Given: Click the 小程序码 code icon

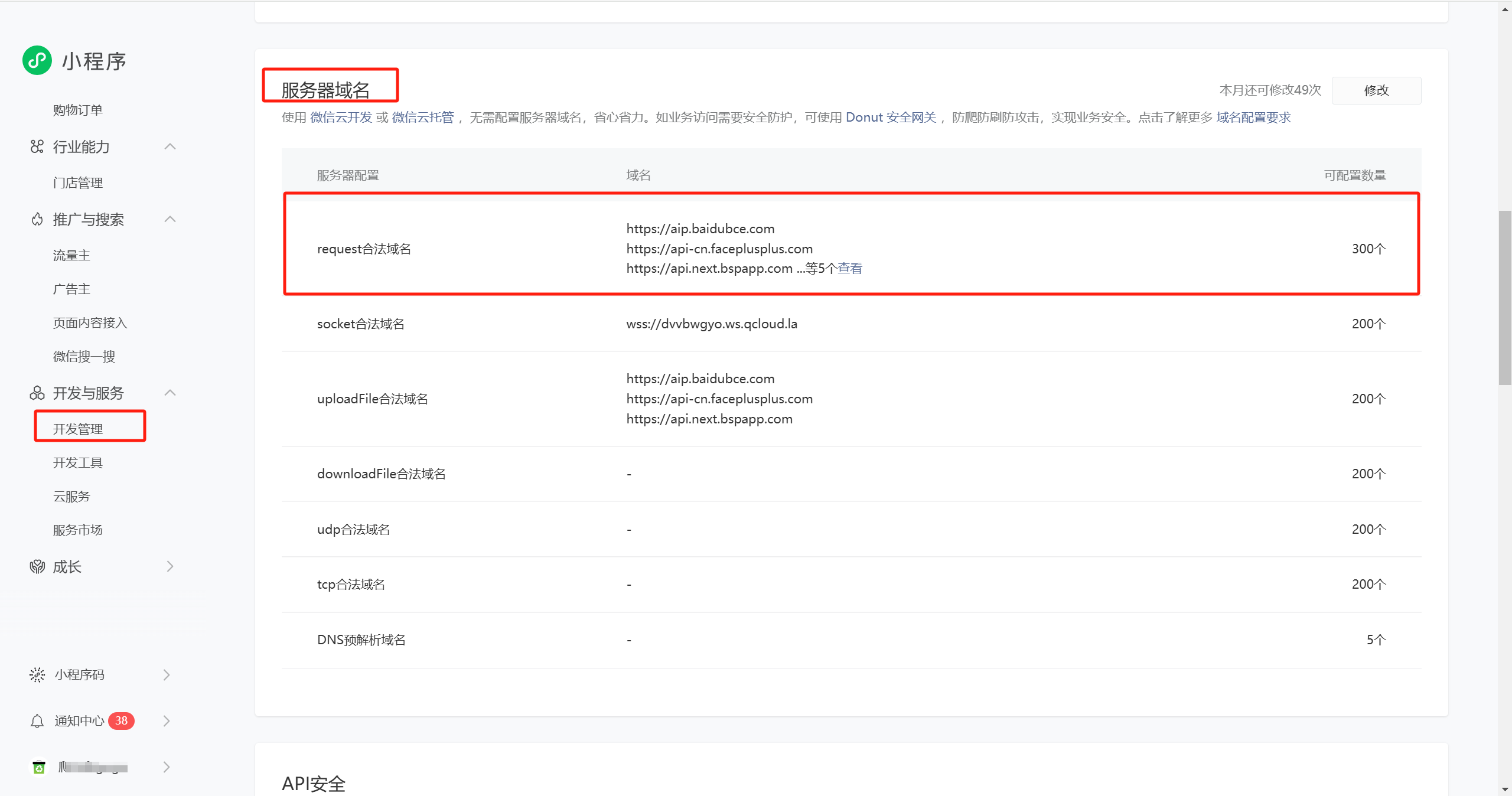Looking at the screenshot, I should pos(37,675).
